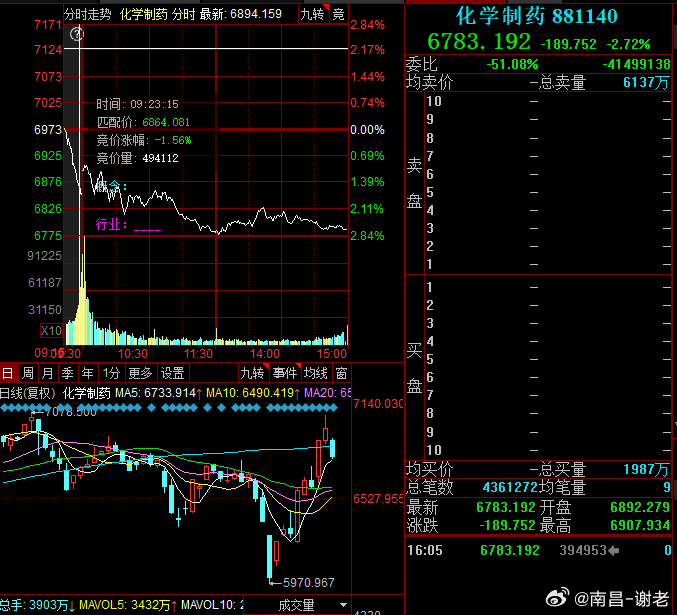This screenshot has height=615, width=677.
Task: Click the 6973 previous close axis label
Action: point(48,130)
